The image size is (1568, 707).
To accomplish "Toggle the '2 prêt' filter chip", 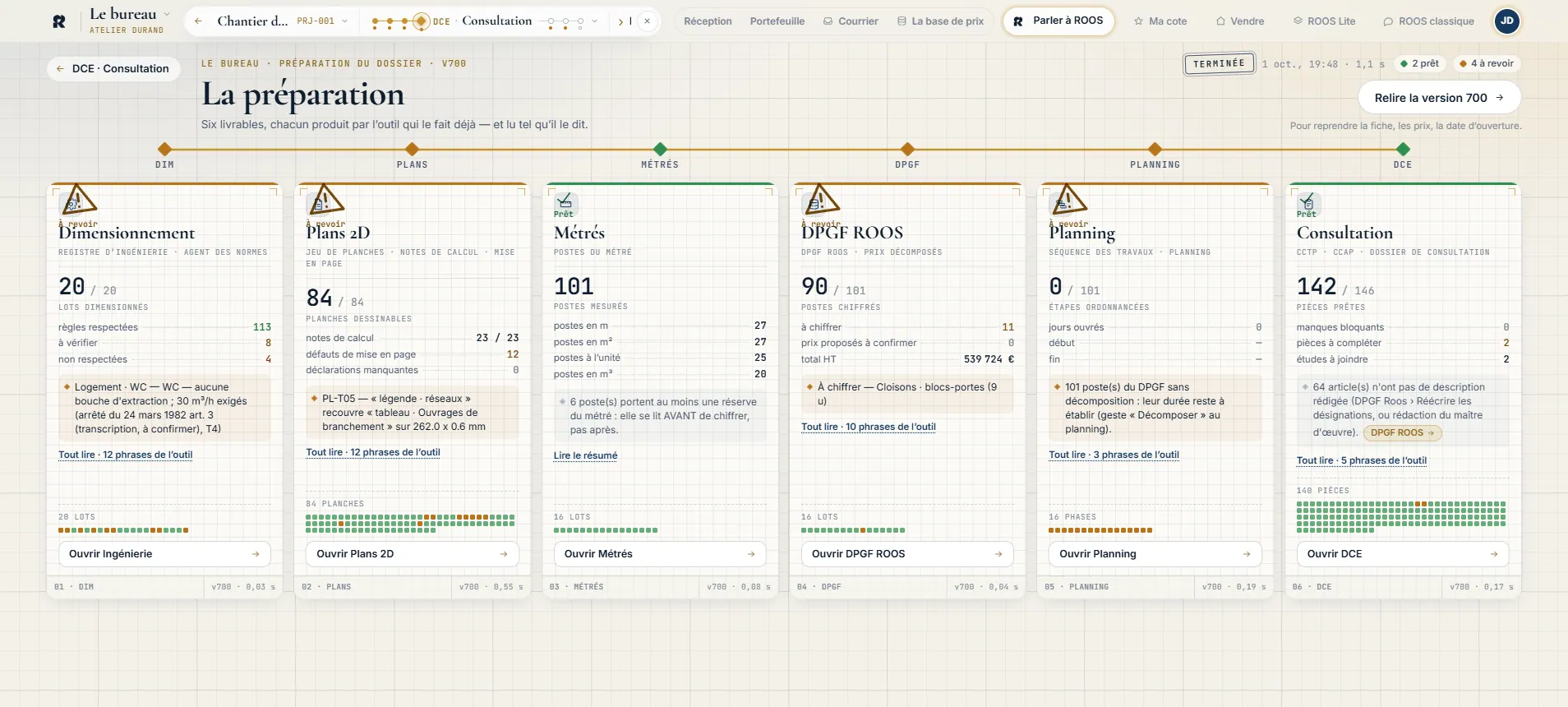I will point(1420,63).
